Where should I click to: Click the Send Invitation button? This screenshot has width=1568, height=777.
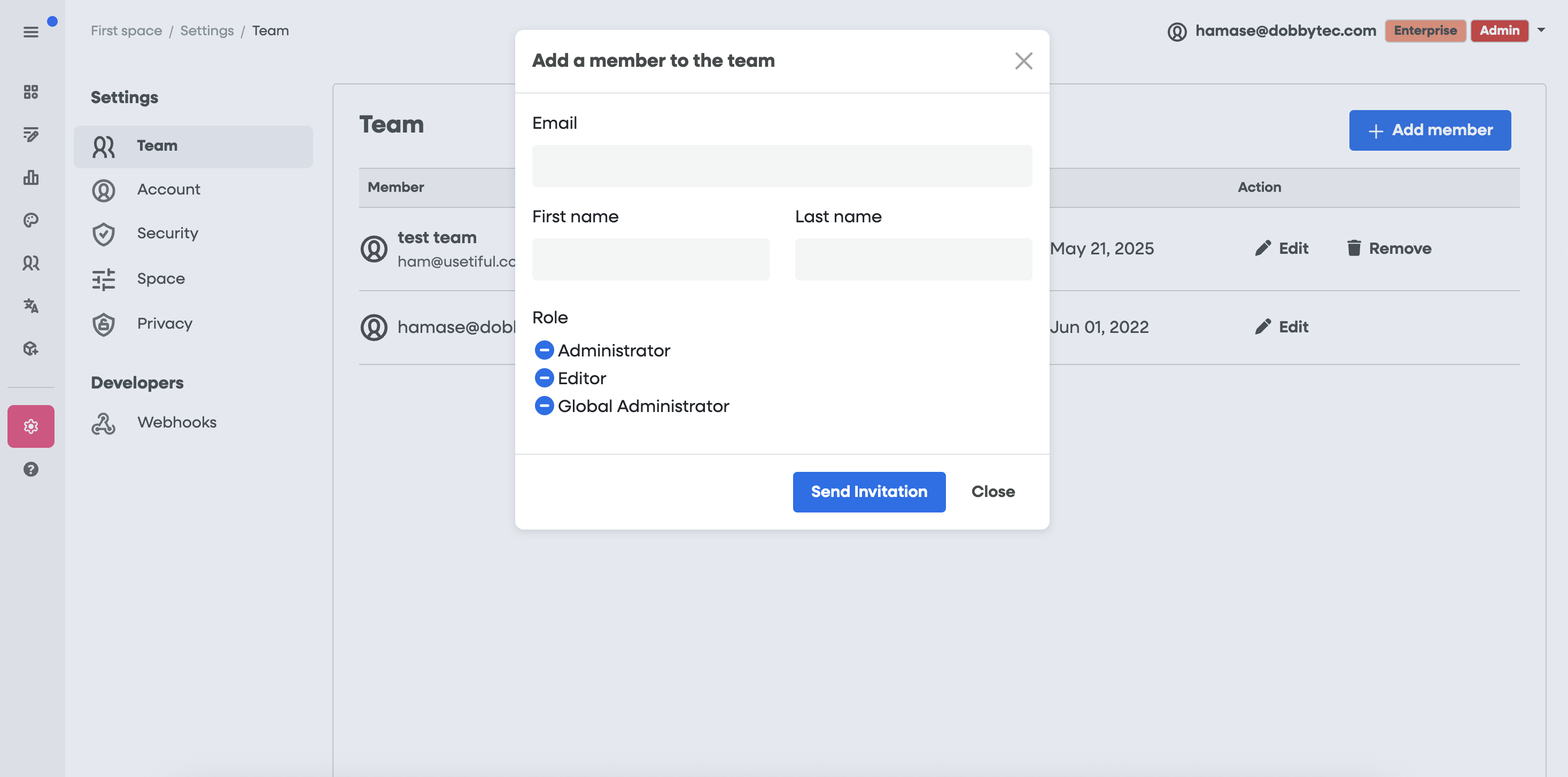coord(868,492)
